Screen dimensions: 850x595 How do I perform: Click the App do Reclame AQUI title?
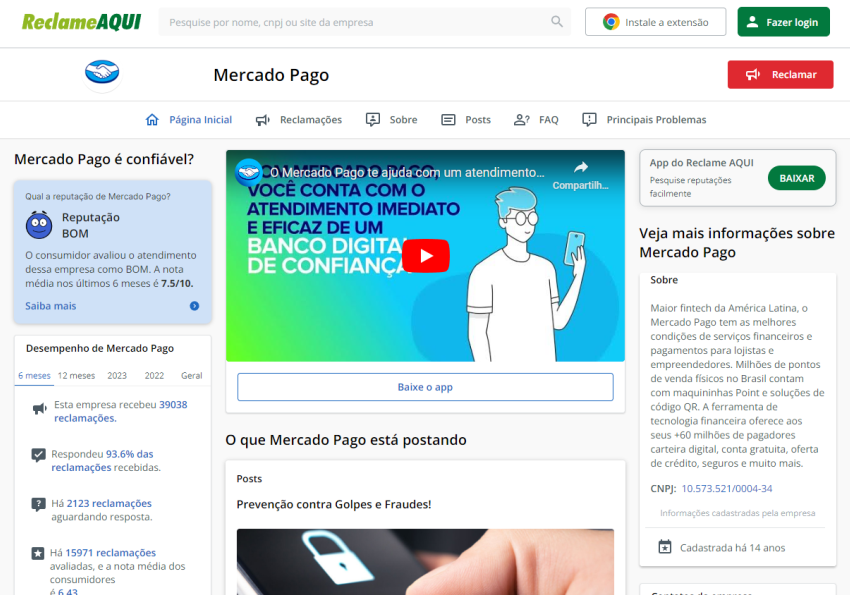[x=701, y=163]
